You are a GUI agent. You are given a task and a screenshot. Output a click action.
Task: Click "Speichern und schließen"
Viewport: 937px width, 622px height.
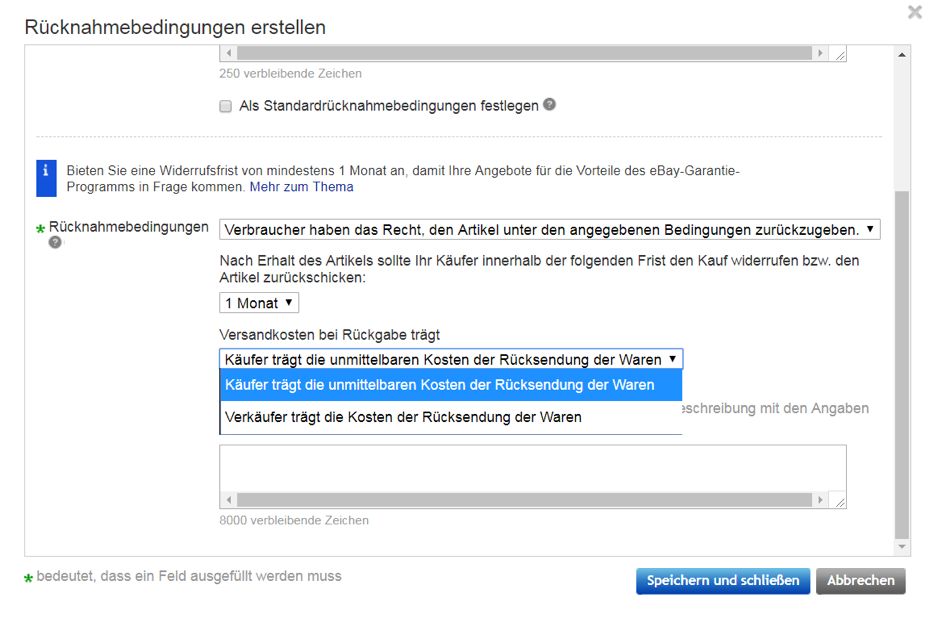(721, 581)
